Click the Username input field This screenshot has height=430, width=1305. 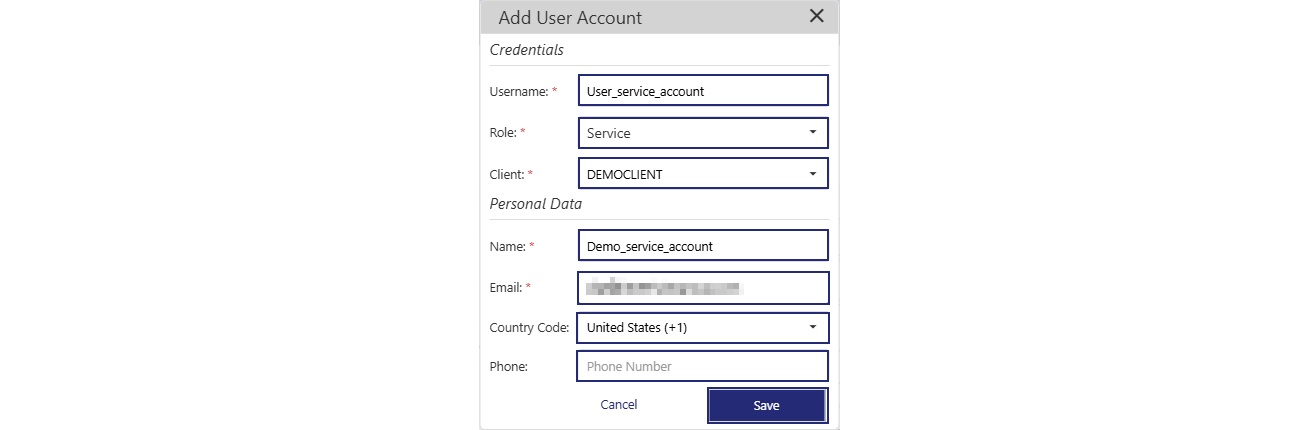702,91
